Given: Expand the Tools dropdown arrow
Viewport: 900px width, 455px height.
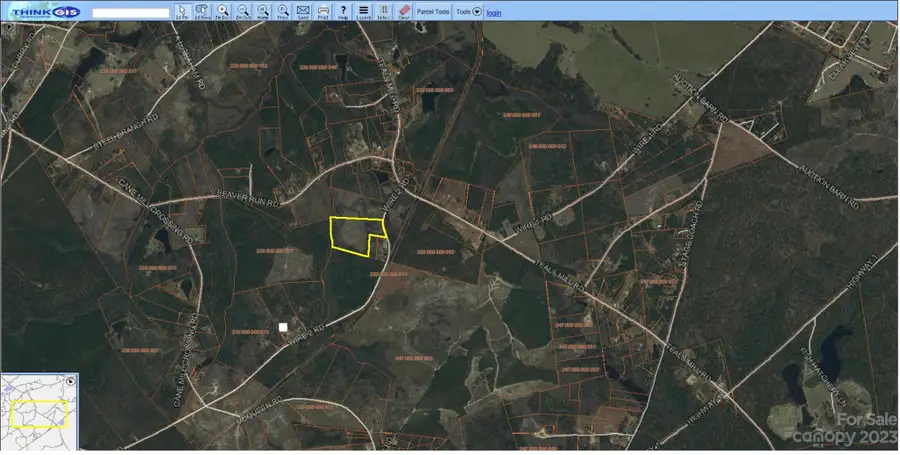Looking at the screenshot, I should pyautogui.click(x=476, y=12).
